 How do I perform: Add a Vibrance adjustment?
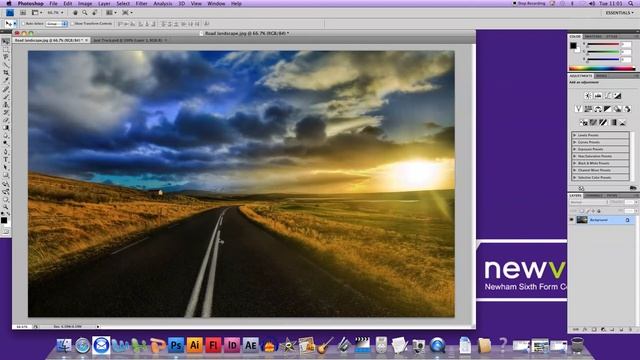point(578,109)
